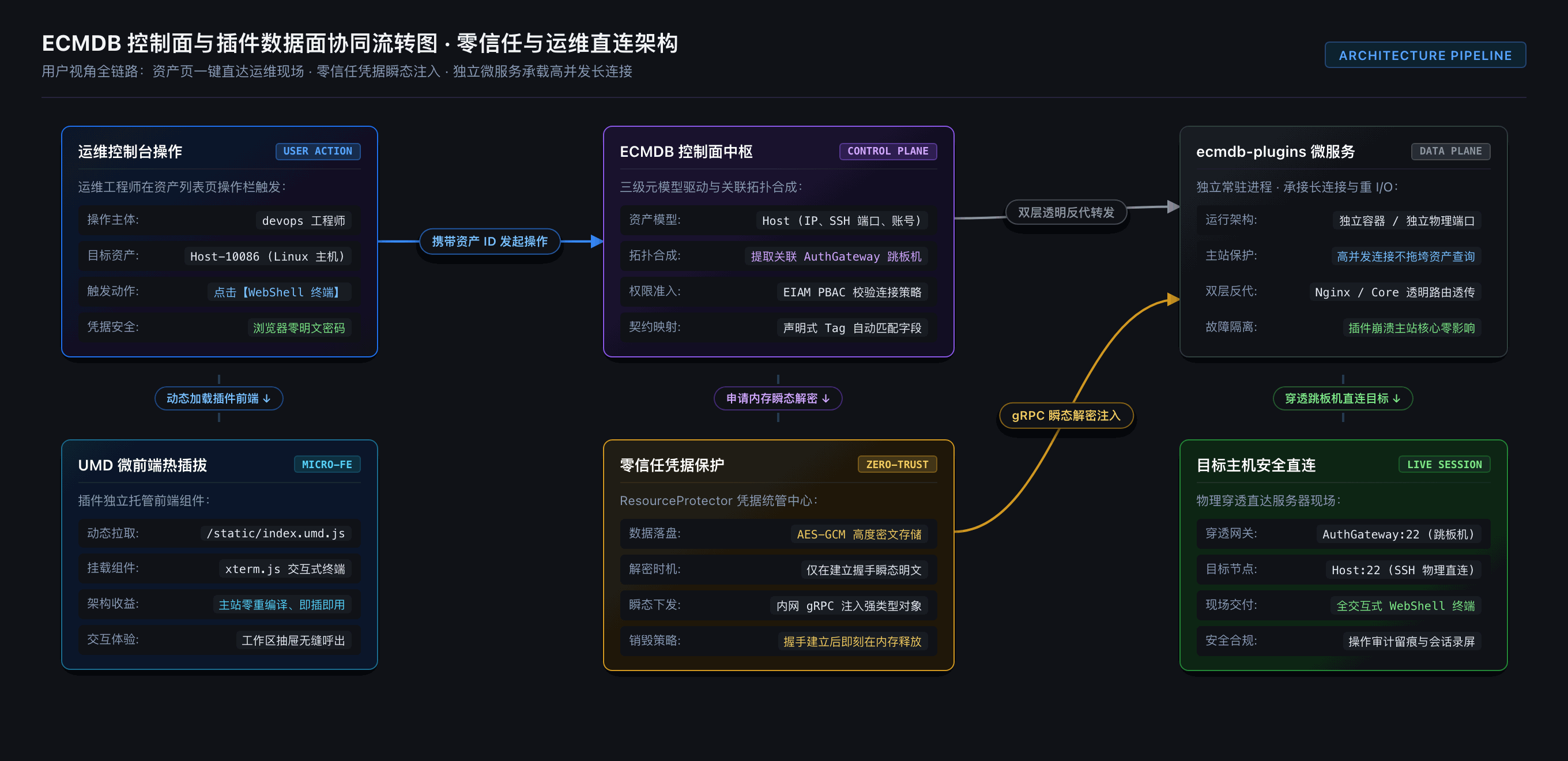The width and height of the screenshot is (1568, 761).
Task: Click the /static/index.umd.js value
Action: tap(276, 533)
